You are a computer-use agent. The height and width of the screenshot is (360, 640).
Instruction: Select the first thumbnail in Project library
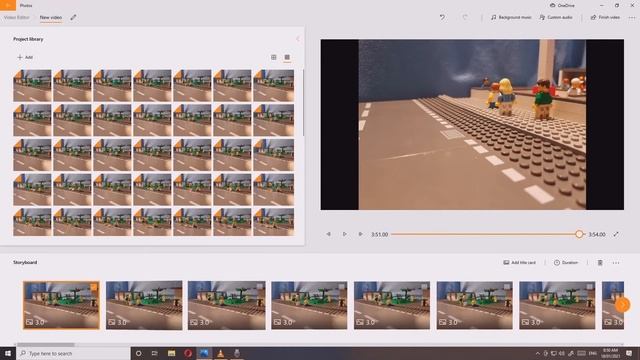32,85
